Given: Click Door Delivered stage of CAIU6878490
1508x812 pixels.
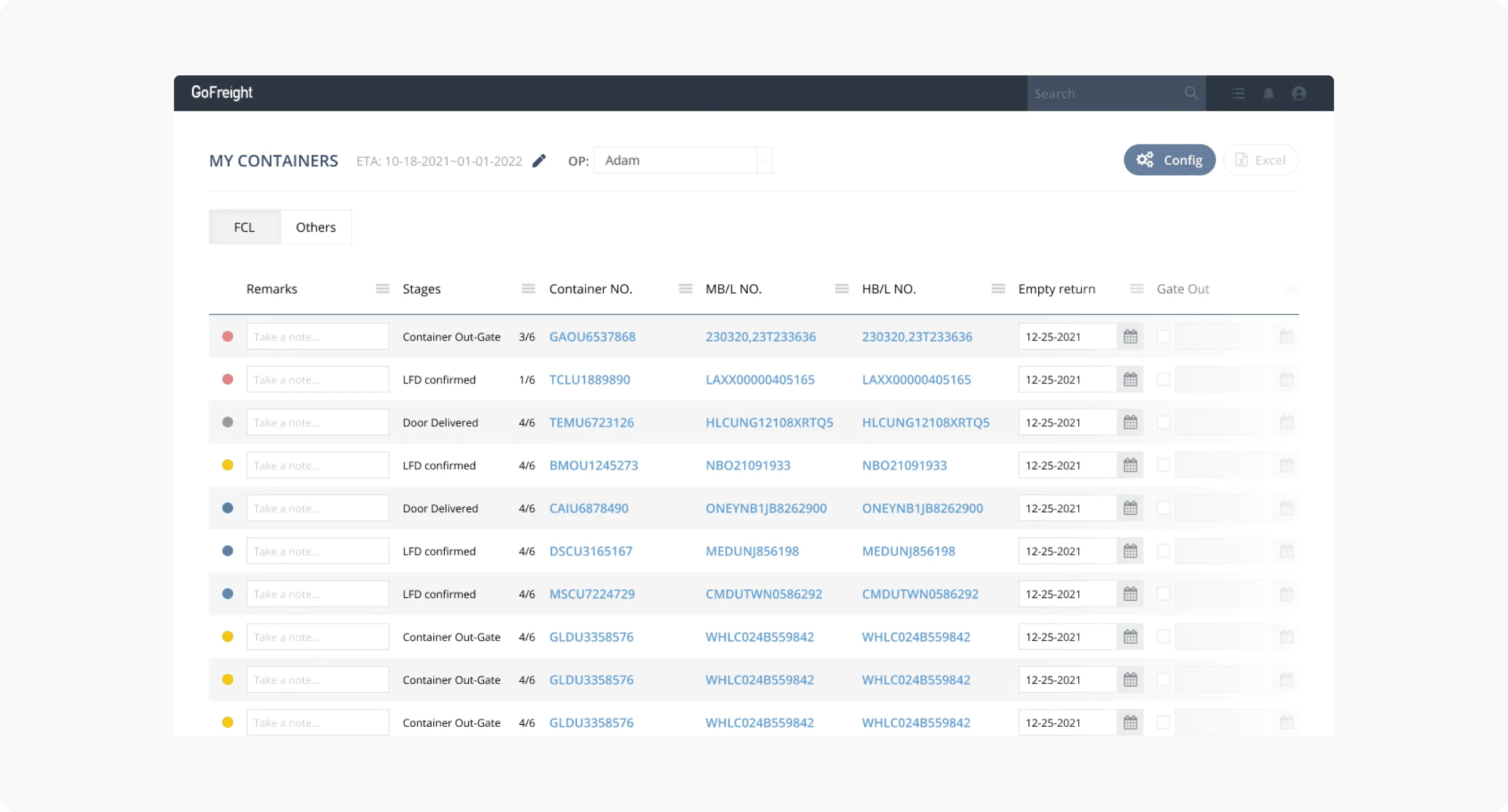Looking at the screenshot, I should click(x=440, y=508).
